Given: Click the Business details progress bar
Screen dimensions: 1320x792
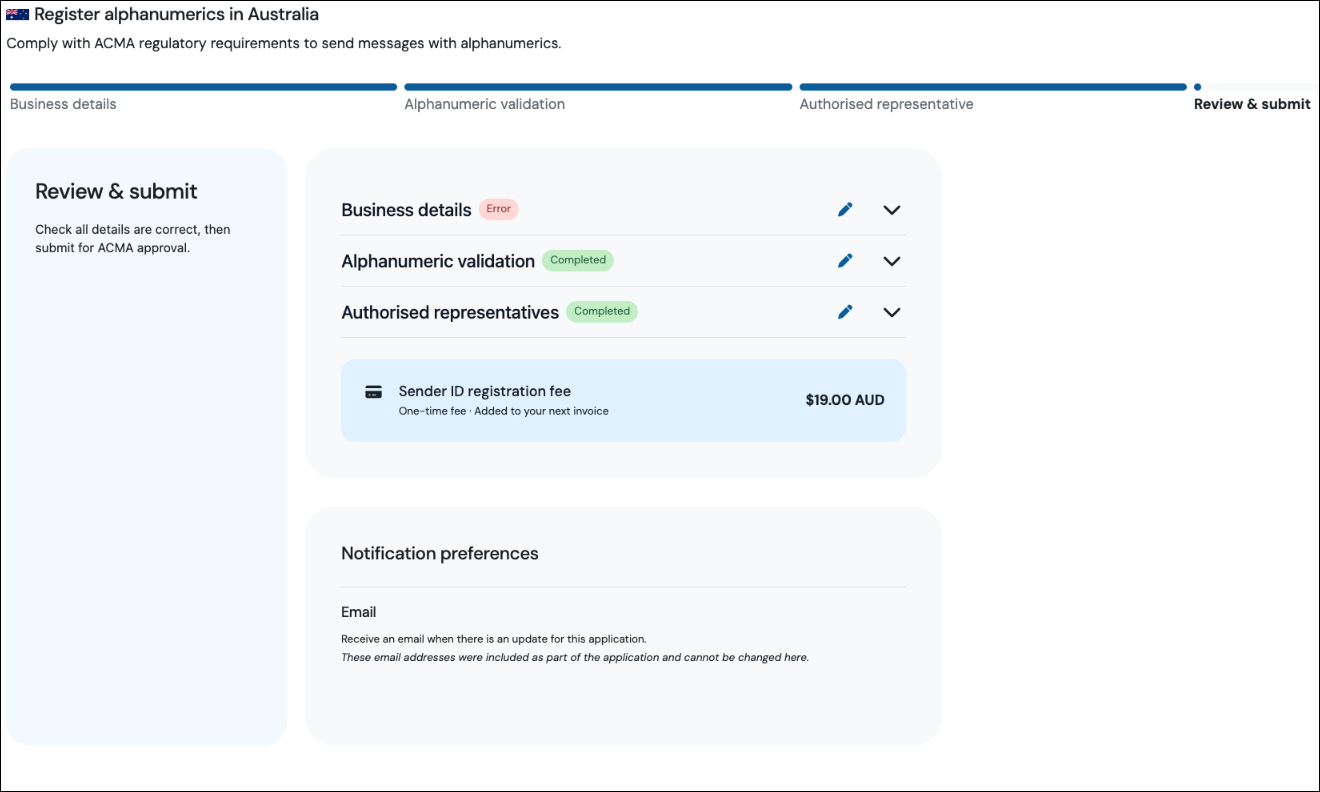Looking at the screenshot, I should click(203, 87).
